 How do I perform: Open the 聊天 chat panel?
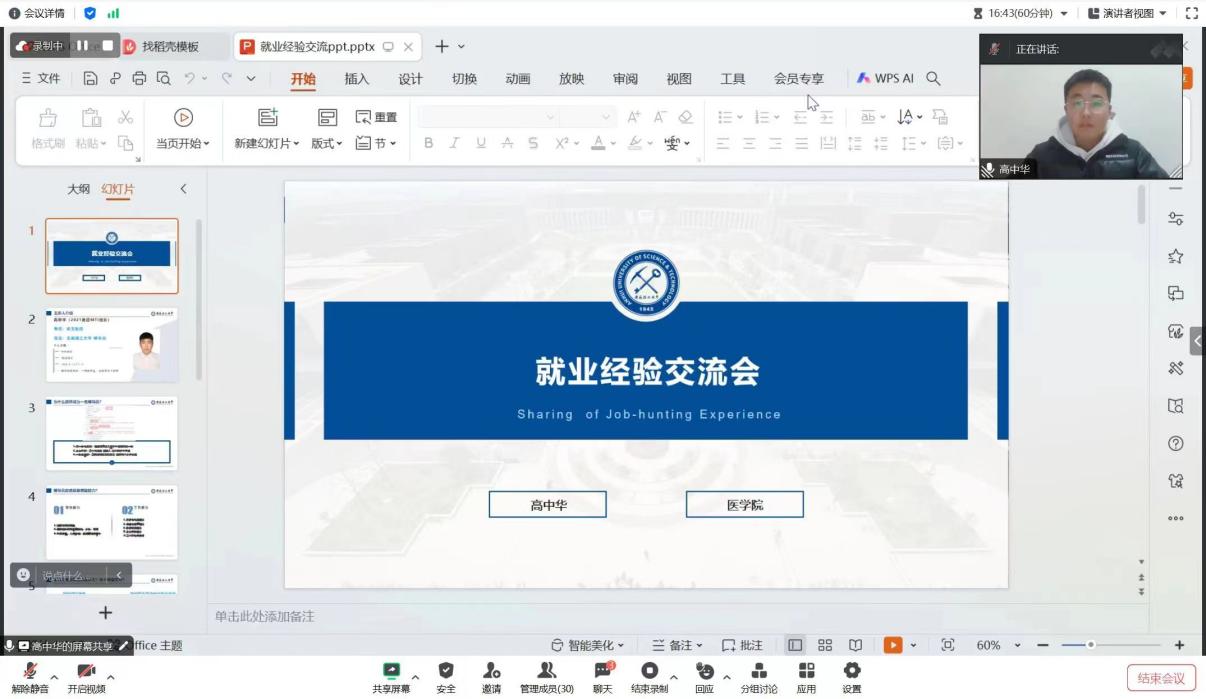(602, 671)
